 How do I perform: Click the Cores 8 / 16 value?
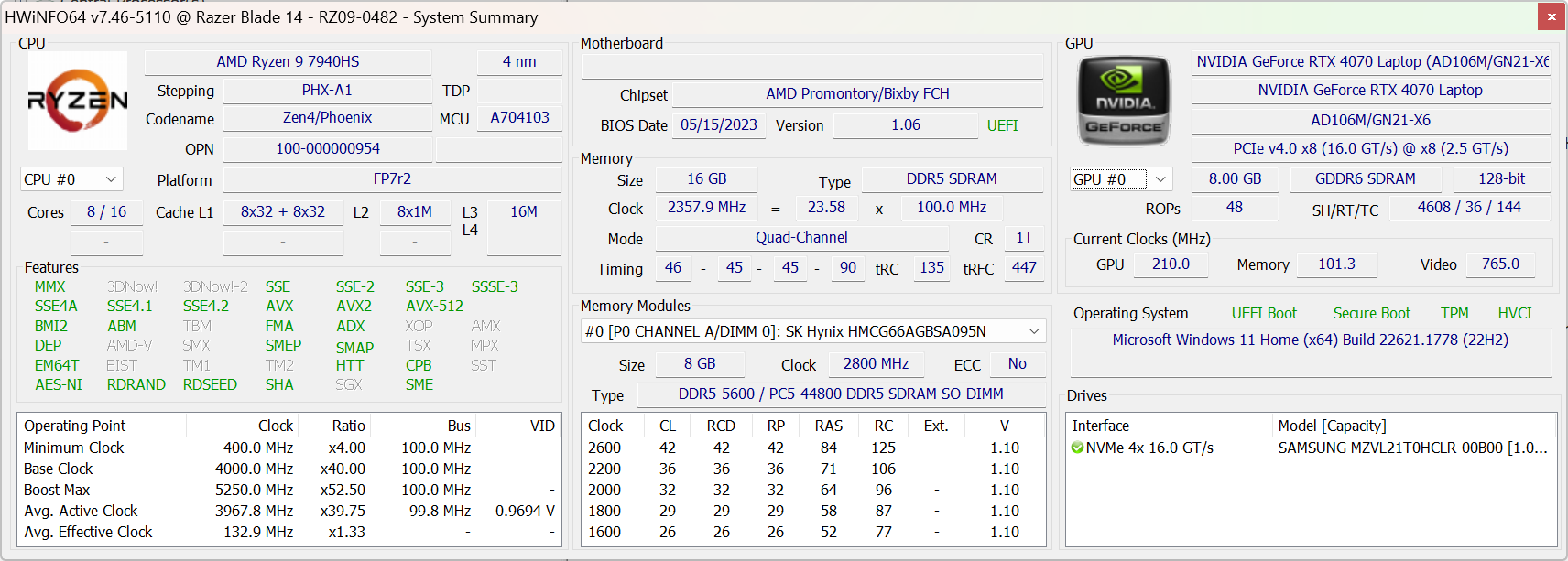pos(106,211)
